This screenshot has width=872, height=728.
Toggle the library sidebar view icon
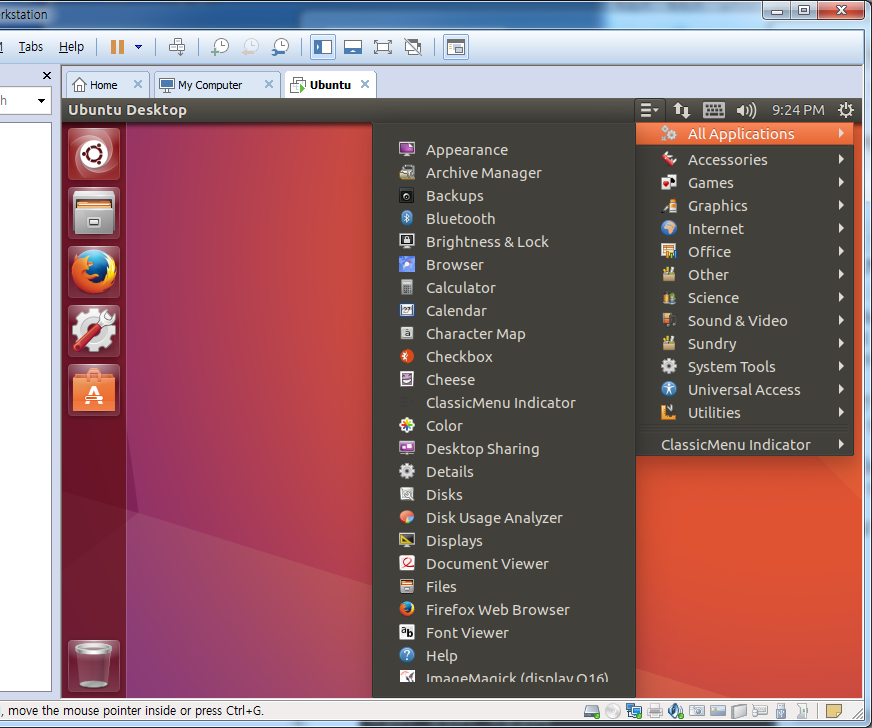click(323, 47)
